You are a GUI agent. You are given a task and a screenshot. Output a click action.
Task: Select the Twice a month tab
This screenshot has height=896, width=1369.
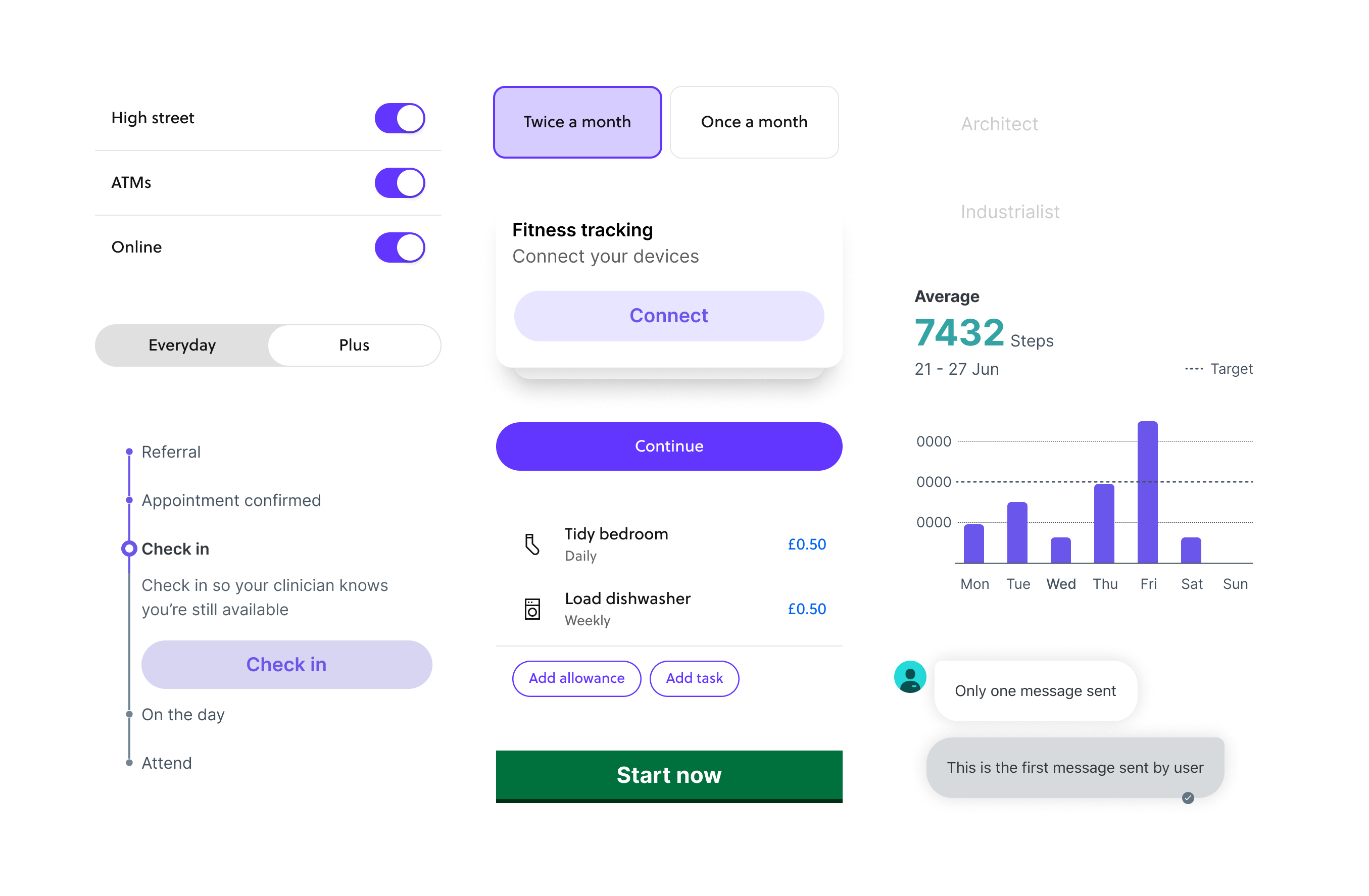578,120
